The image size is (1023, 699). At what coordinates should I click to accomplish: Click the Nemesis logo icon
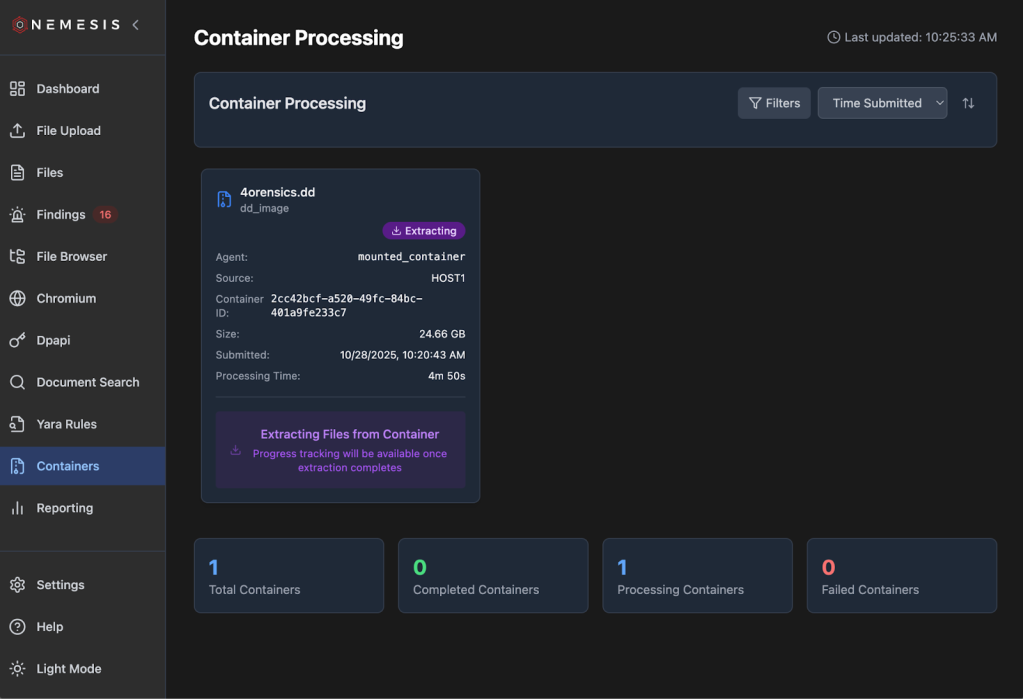coord(19,25)
